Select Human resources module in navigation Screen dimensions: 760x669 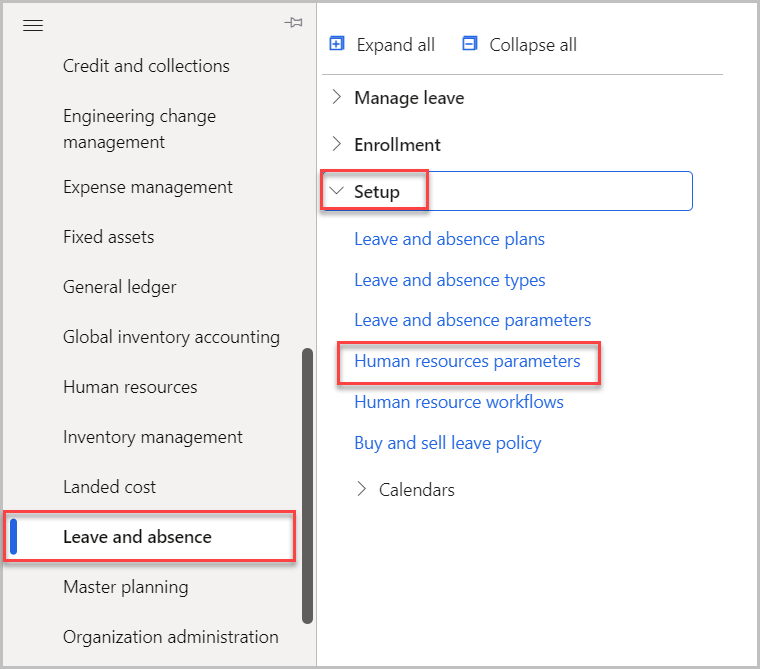[130, 387]
